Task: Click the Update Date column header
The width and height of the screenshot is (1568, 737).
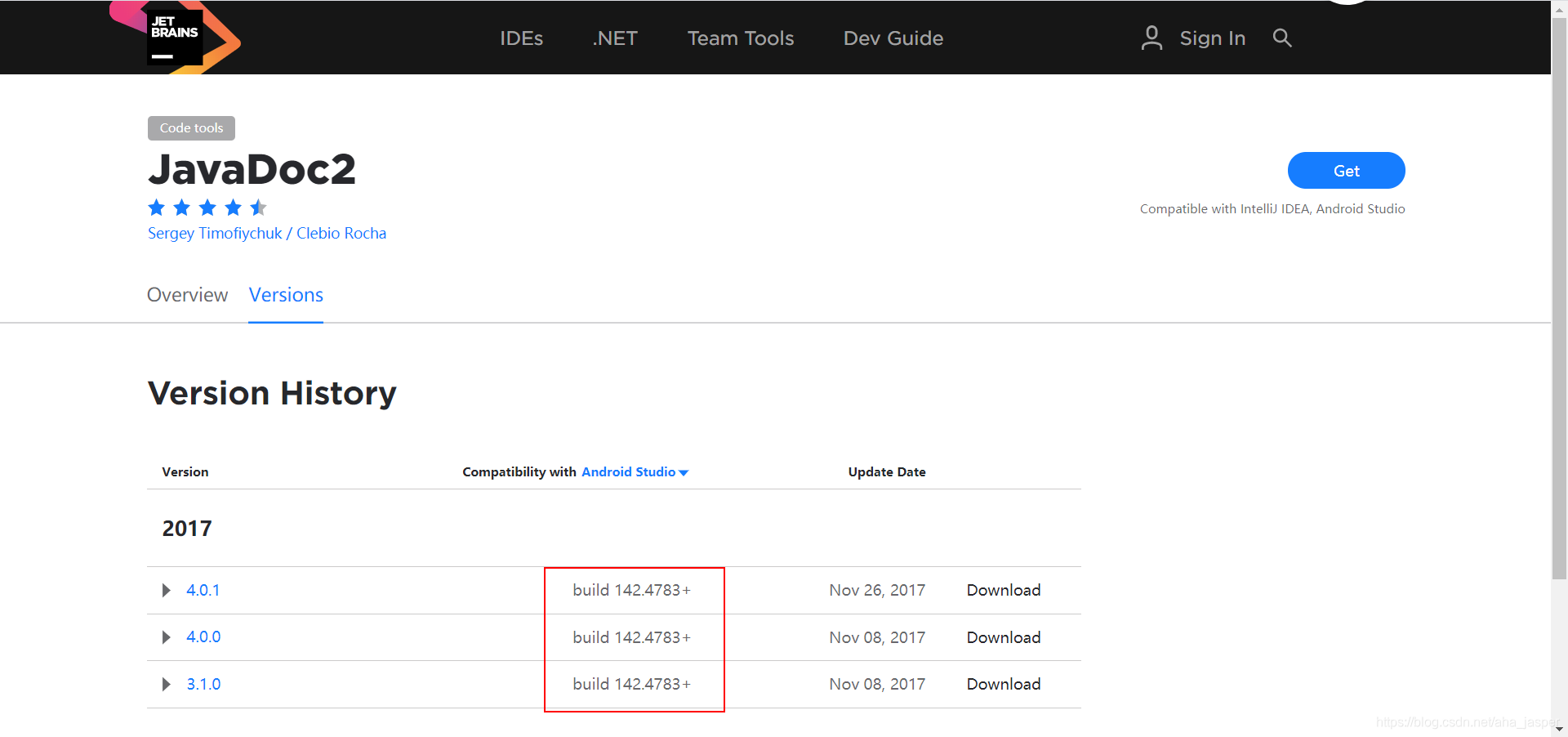Action: point(887,472)
